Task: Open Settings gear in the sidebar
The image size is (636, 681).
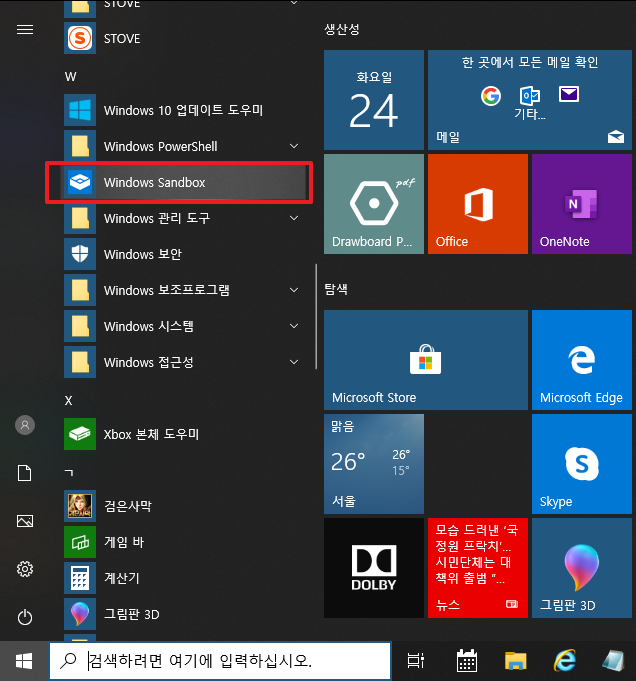Action: point(25,569)
